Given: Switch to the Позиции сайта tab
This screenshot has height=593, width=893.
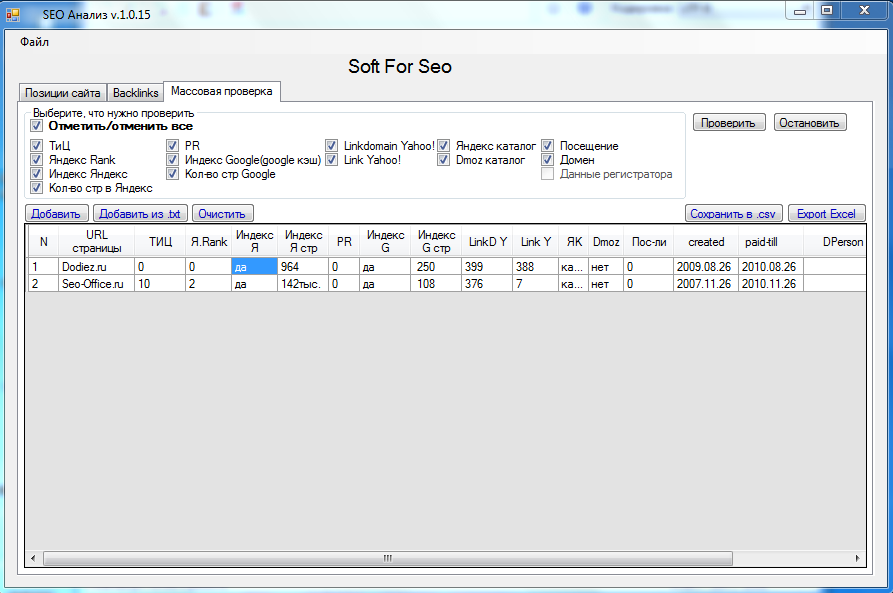Looking at the screenshot, I should coord(63,93).
